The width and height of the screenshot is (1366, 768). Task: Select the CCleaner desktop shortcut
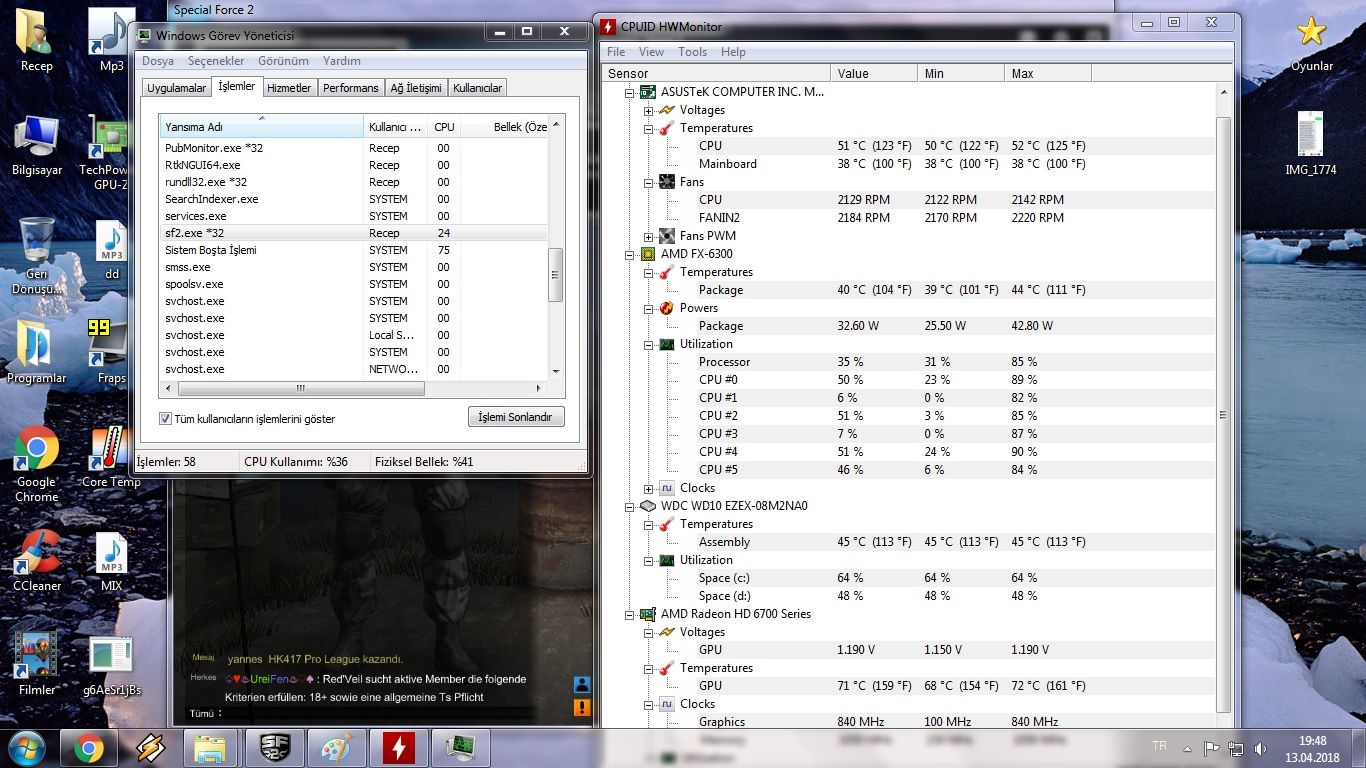click(x=37, y=562)
